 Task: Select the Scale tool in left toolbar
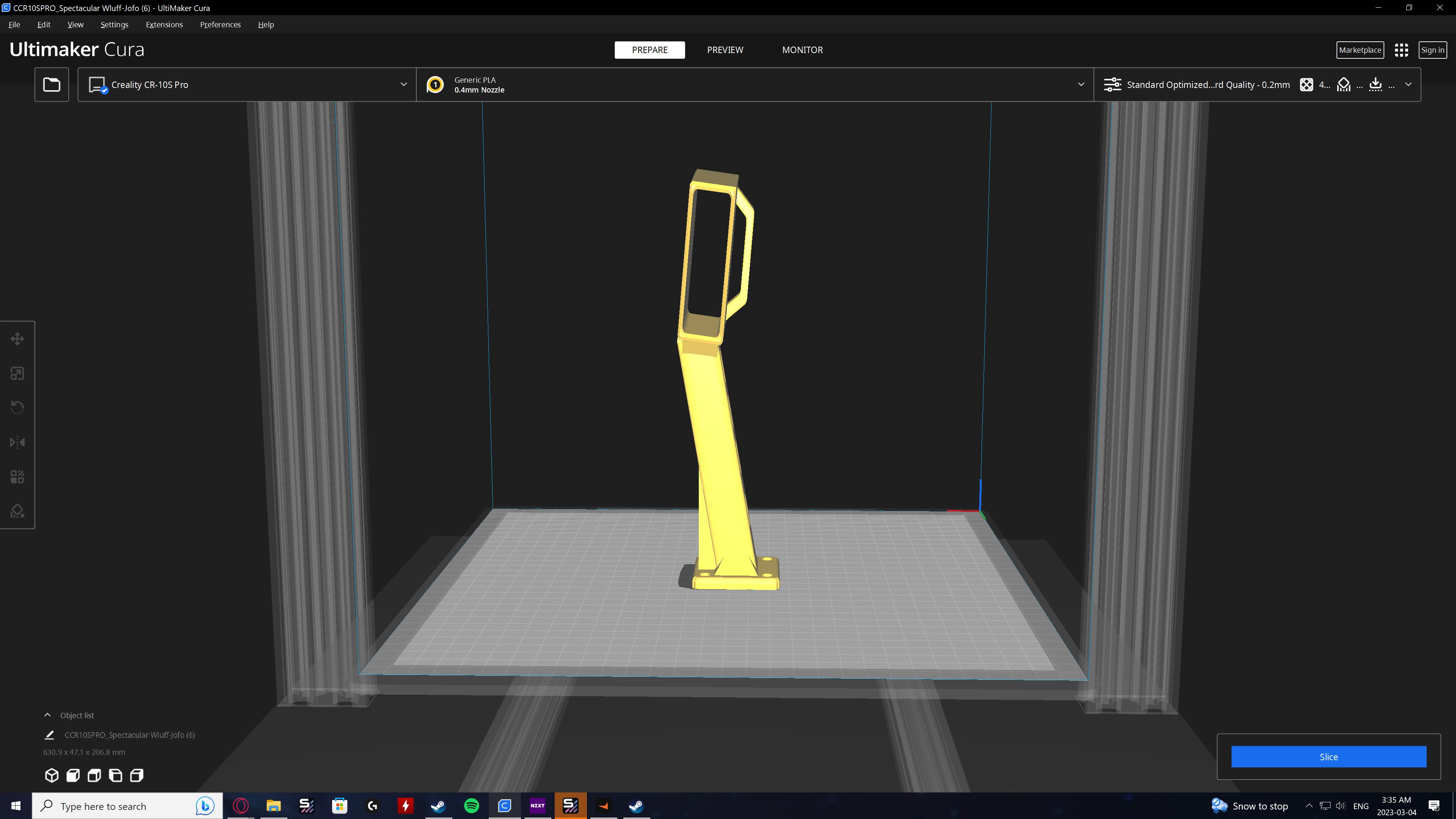pyautogui.click(x=17, y=373)
